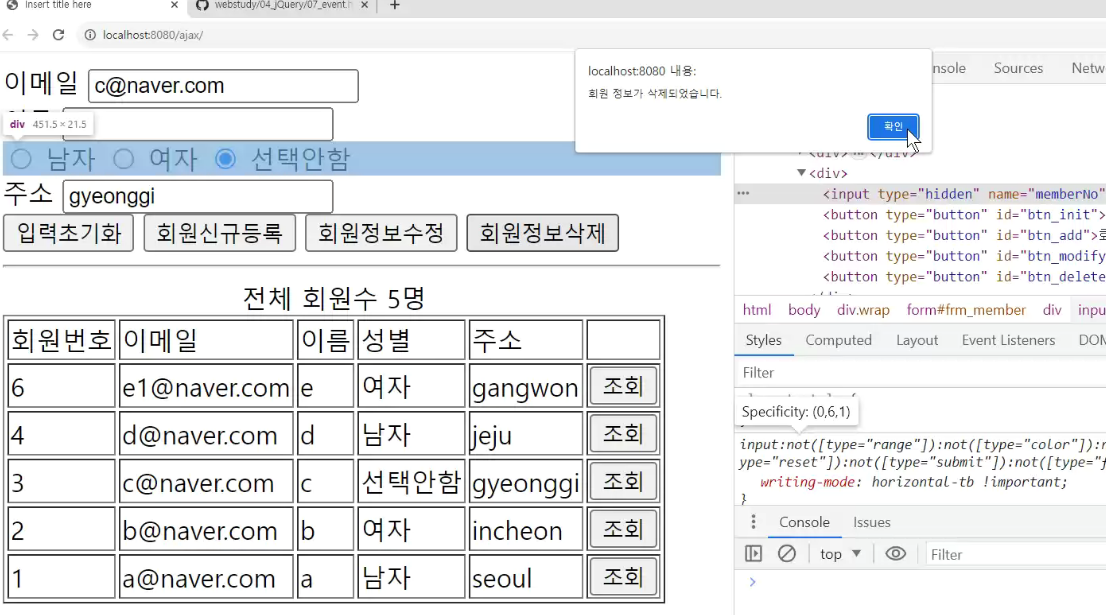Click the Styles Filter field
The height and width of the screenshot is (615, 1106).
pos(920,372)
